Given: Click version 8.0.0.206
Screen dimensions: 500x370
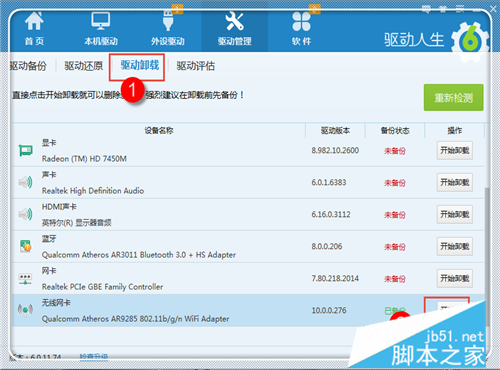Looking at the screenshot, I should (327, 246).
